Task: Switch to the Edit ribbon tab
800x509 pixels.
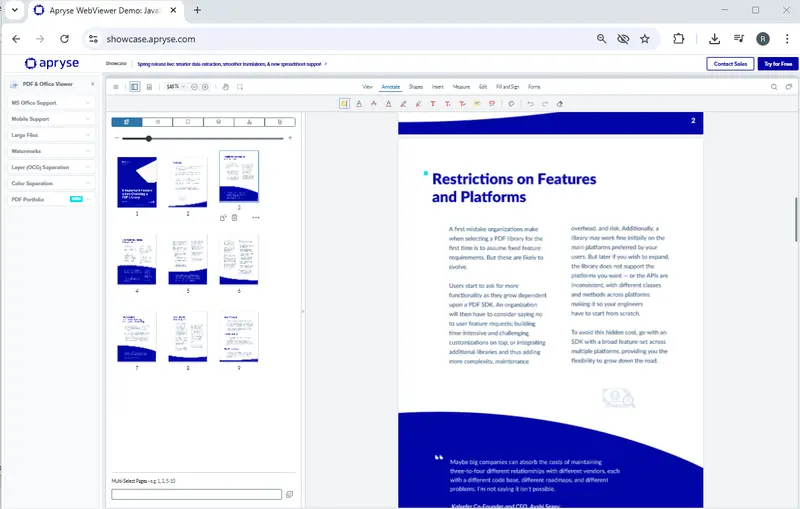Action: click(x=483, y=87)
